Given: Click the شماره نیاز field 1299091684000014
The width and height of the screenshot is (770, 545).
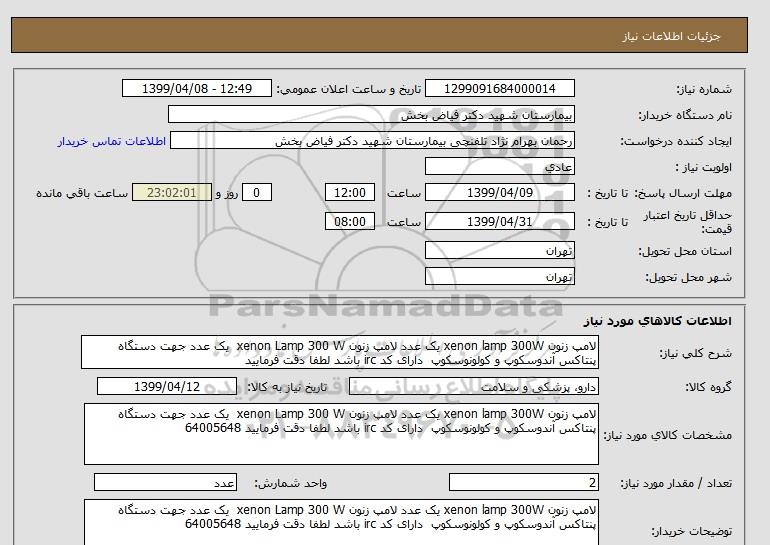Looking at the screenshot, I should 499,88.
